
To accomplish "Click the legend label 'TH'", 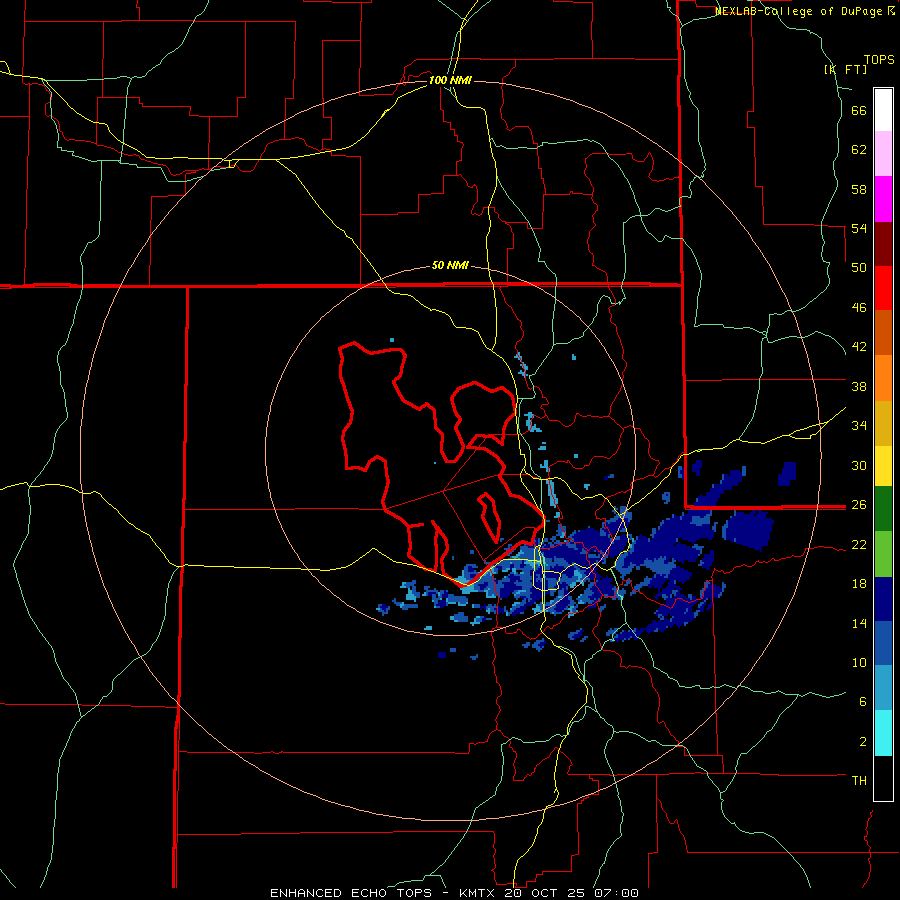I will coord(859,781).
